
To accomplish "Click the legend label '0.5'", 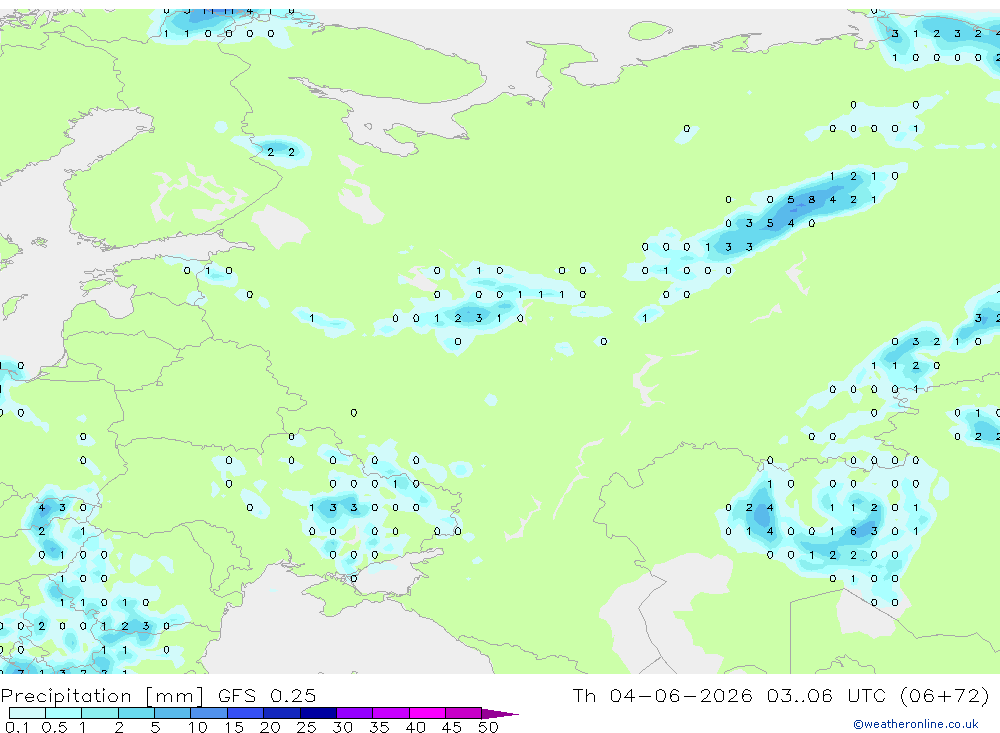I will (54, 727).
